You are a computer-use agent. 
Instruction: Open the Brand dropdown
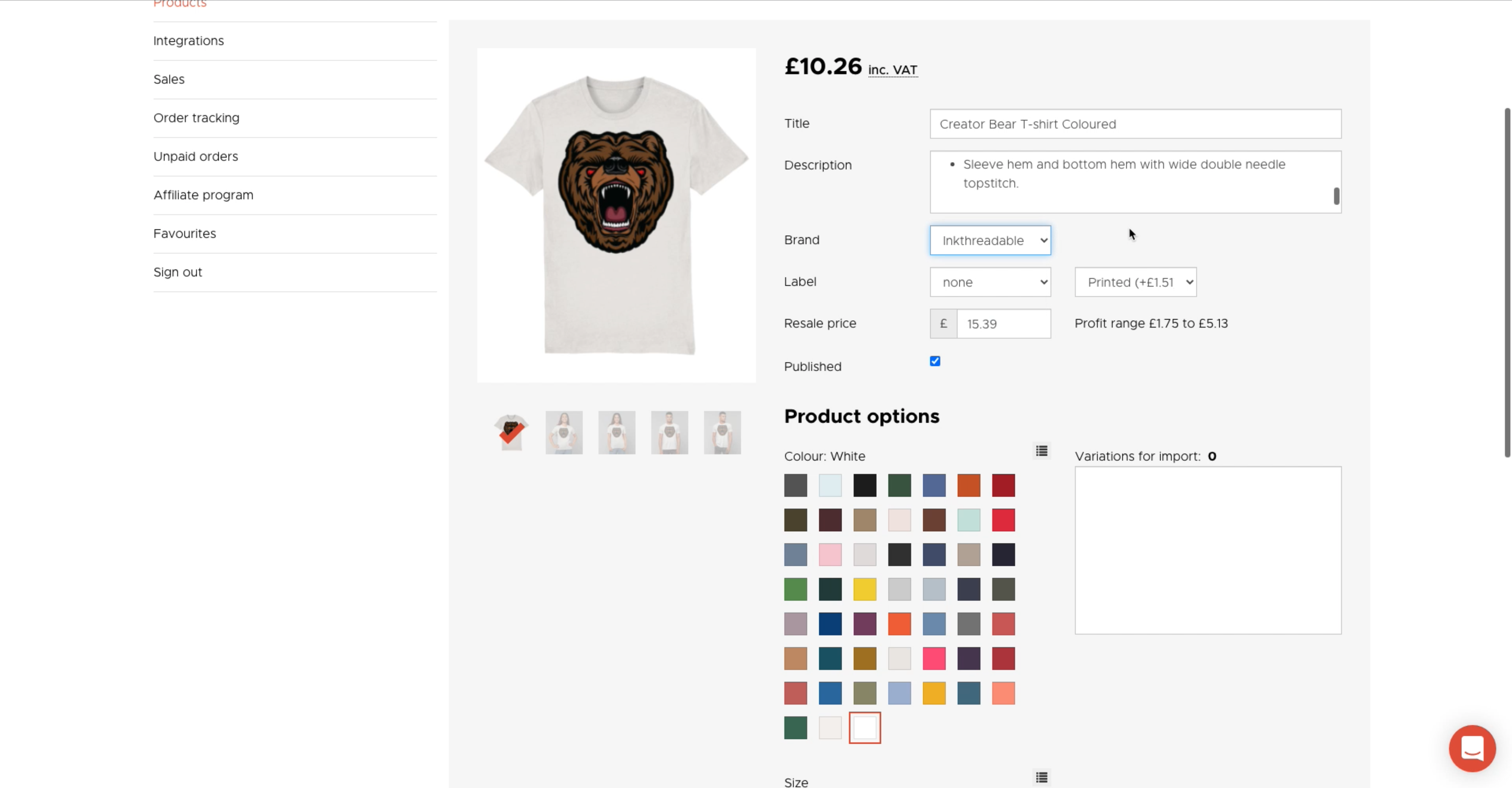990,241
